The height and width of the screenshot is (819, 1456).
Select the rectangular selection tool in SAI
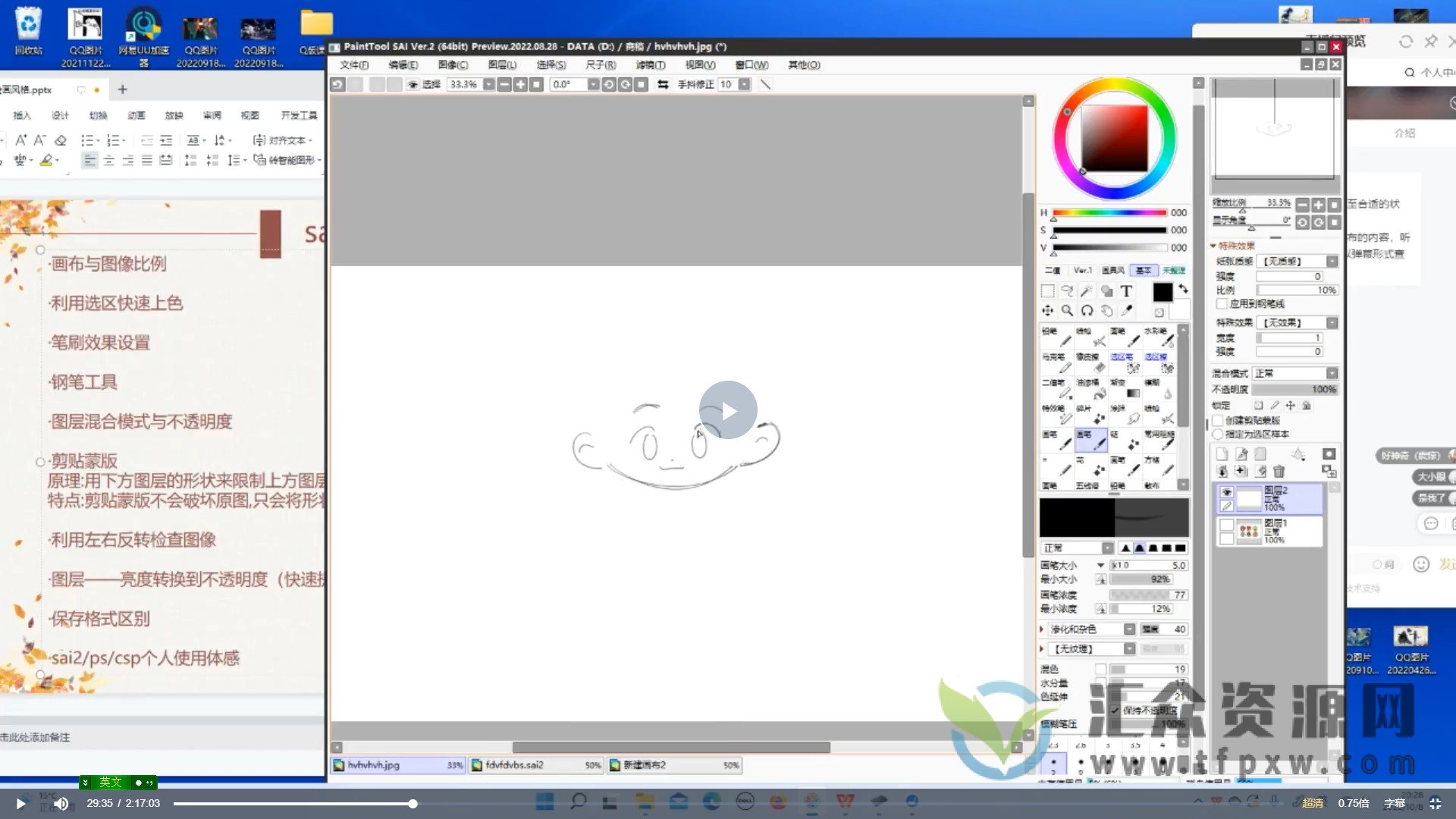(1047, 291)
